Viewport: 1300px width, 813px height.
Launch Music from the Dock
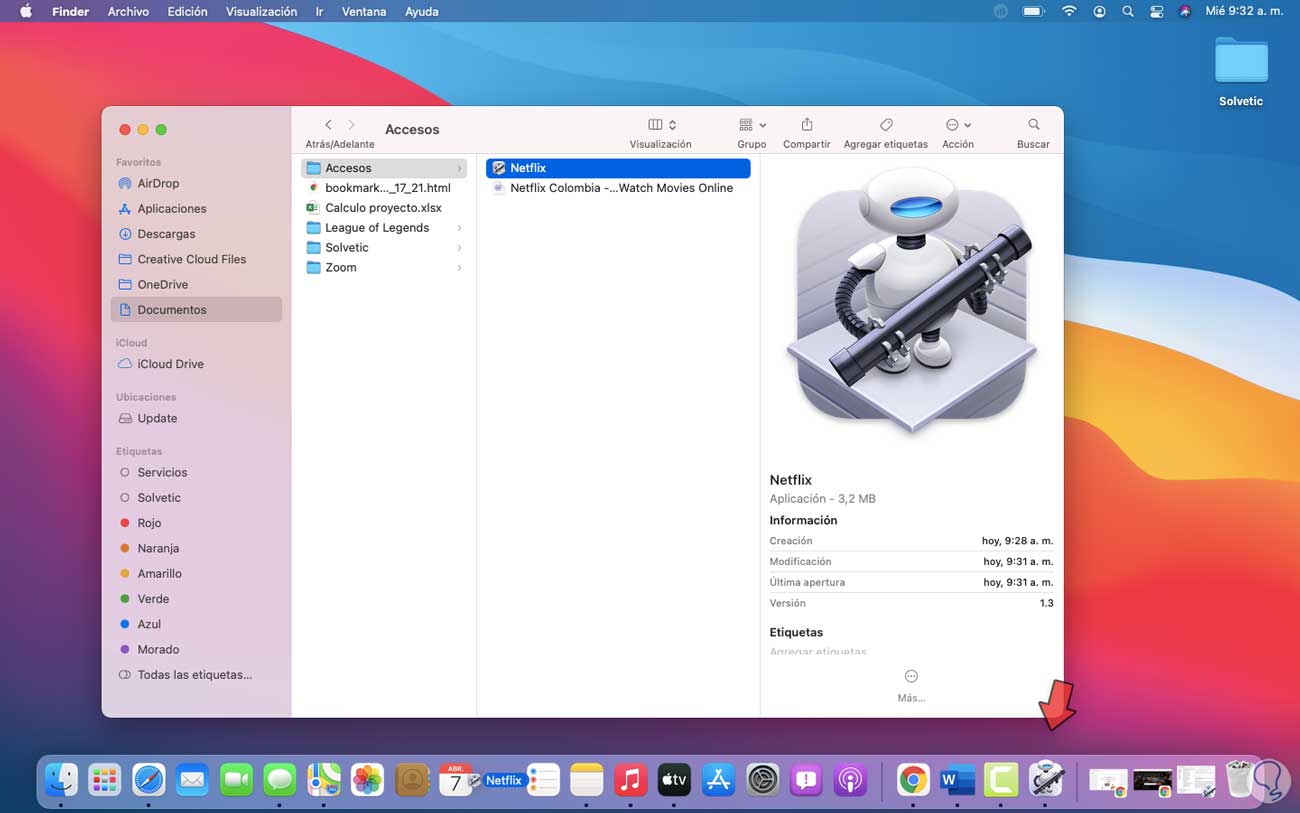tap(630, 779)
